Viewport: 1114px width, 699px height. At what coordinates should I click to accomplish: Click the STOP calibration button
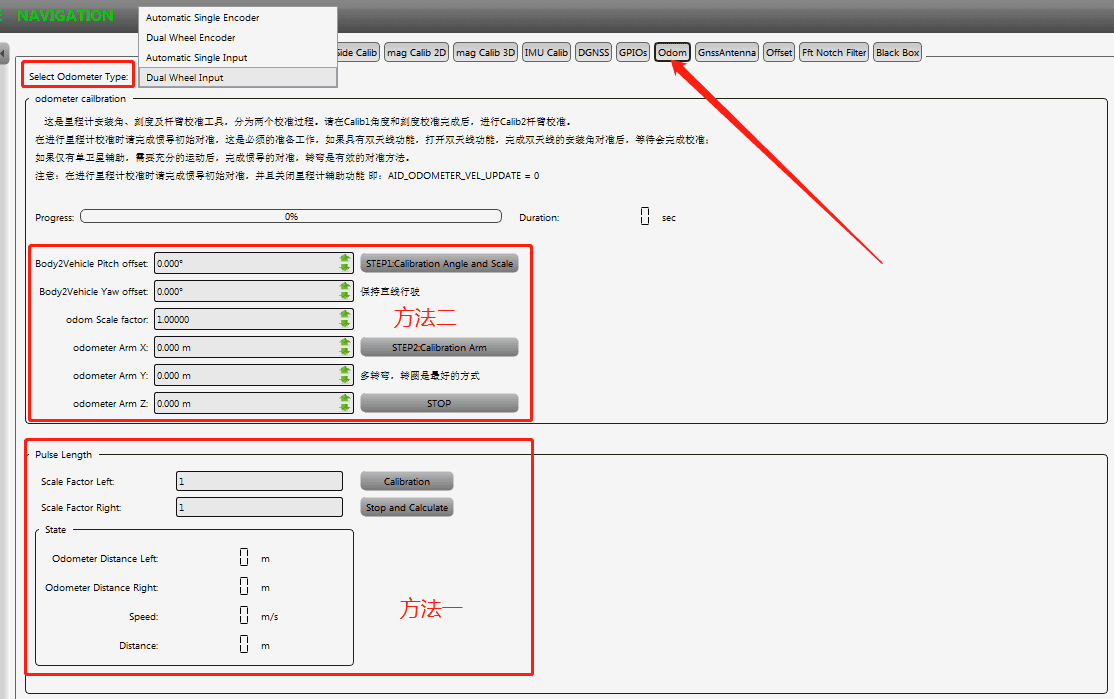(439, 404)
